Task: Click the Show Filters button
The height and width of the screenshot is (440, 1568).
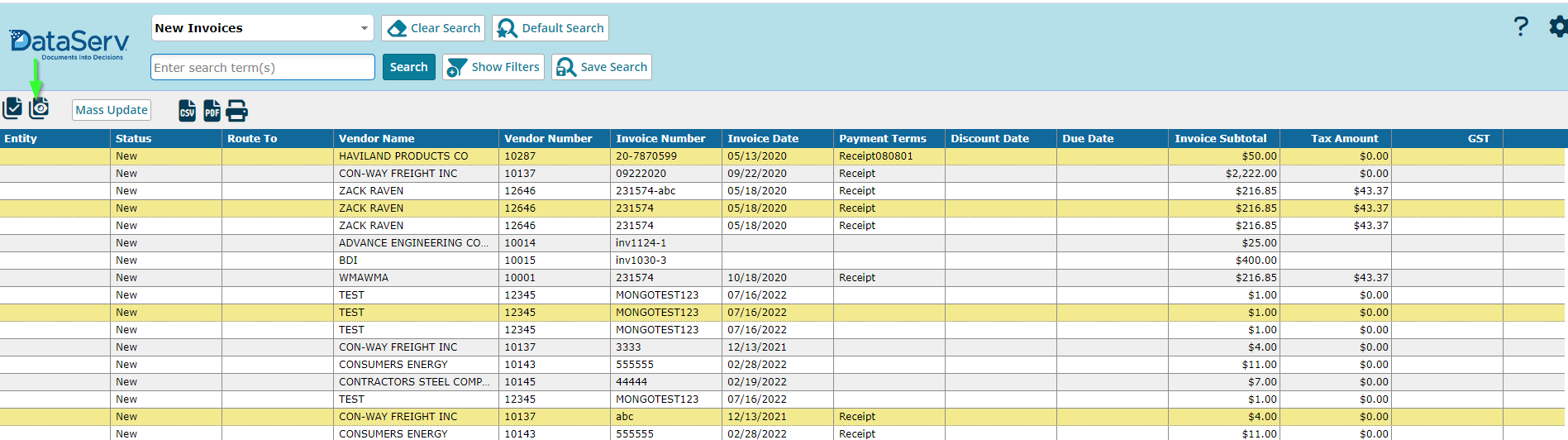Action: pyautogui.click(x=493, y=67)
